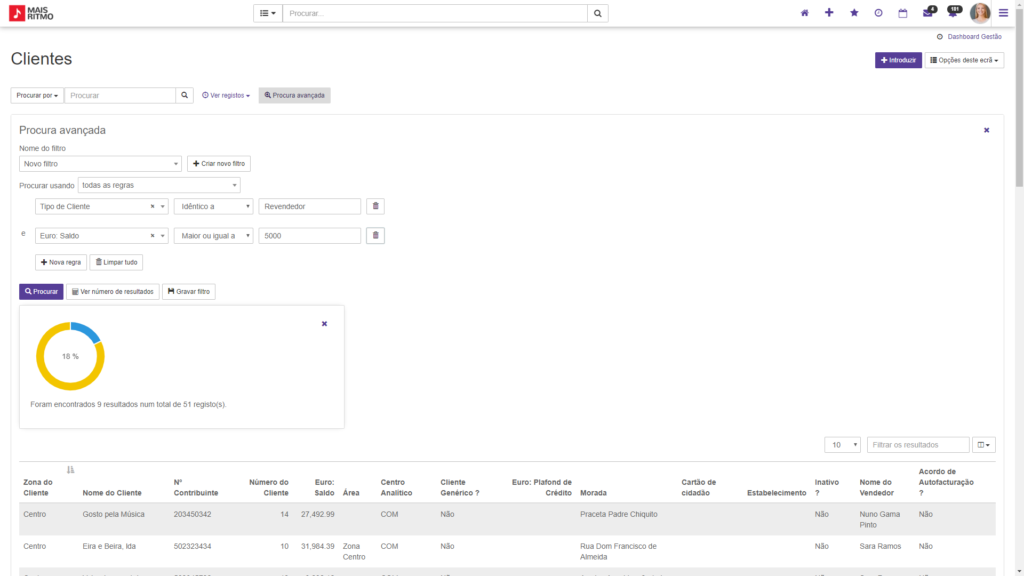
Task: Delete the Euro: Saldo rule
Action: pyautogui.click(x=375, y=236)
